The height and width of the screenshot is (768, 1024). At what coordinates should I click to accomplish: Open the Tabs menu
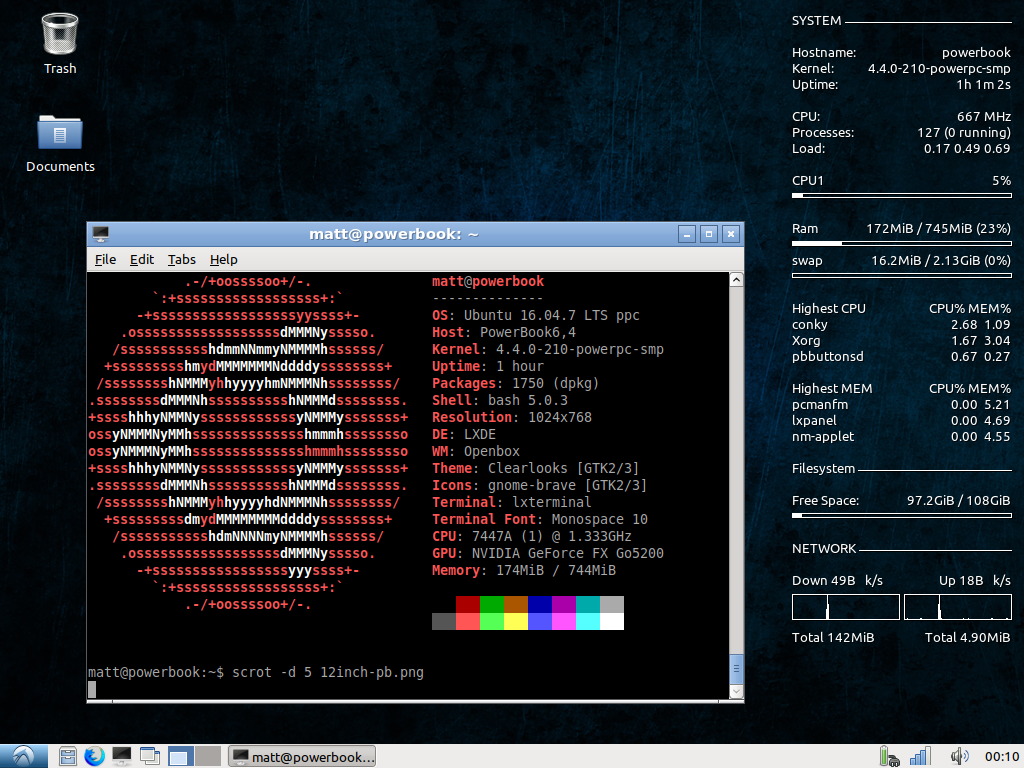coord(181,259)
